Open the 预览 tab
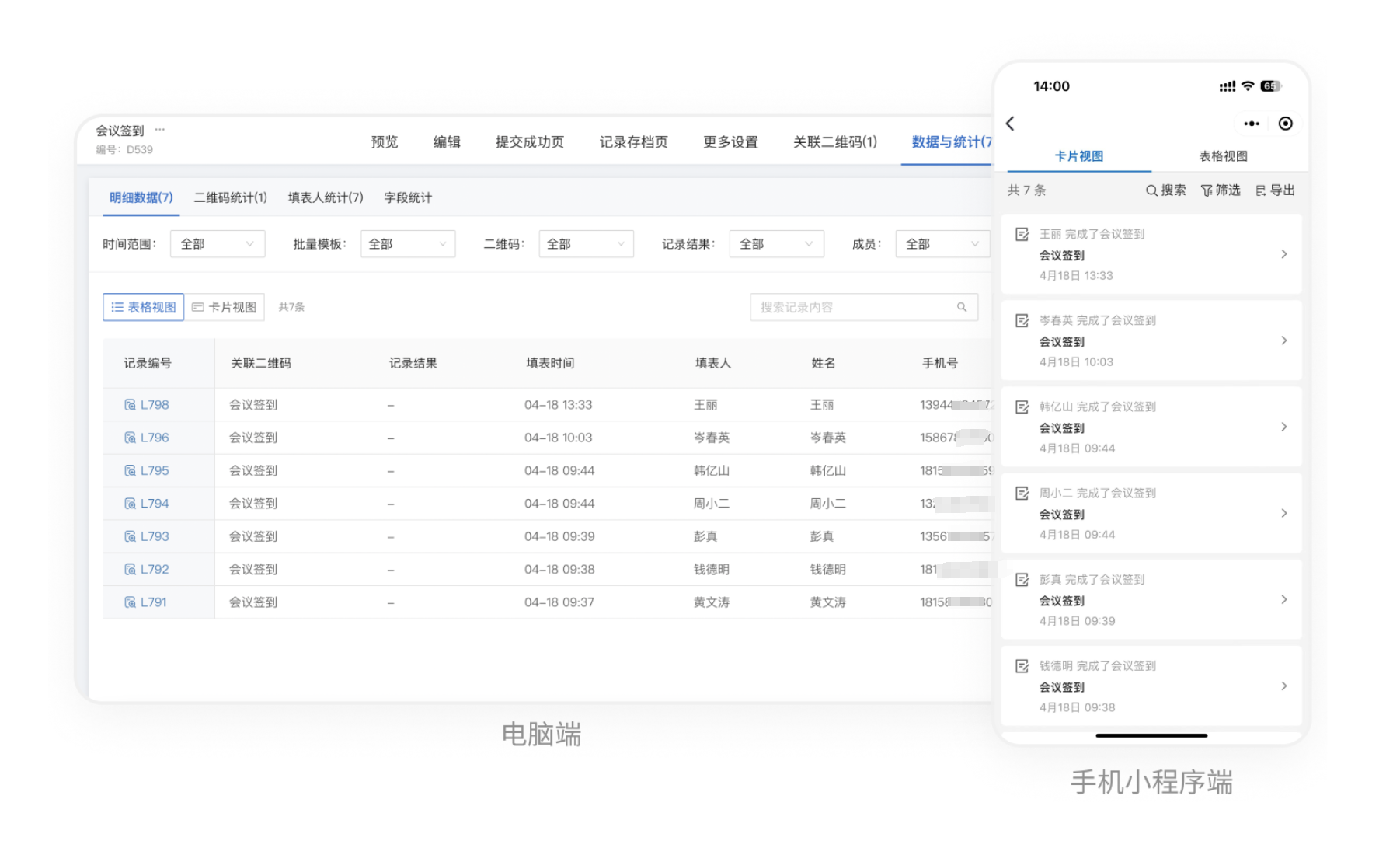The width and height of the screenshot is (1400, 848). point(384,142)
